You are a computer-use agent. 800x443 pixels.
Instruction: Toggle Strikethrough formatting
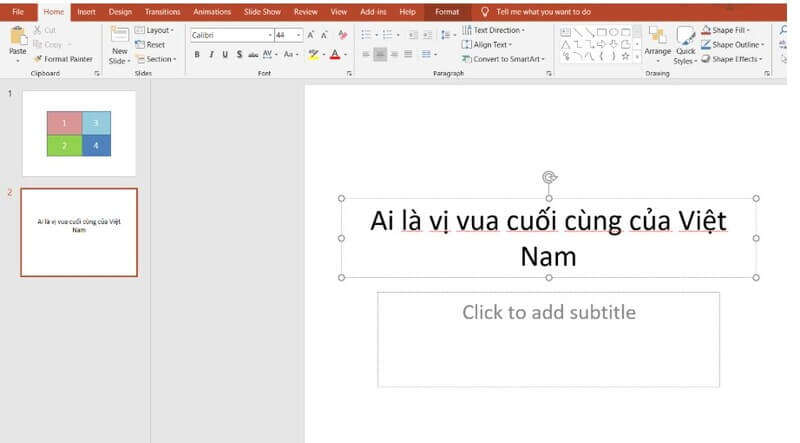(x=253, y=55)
